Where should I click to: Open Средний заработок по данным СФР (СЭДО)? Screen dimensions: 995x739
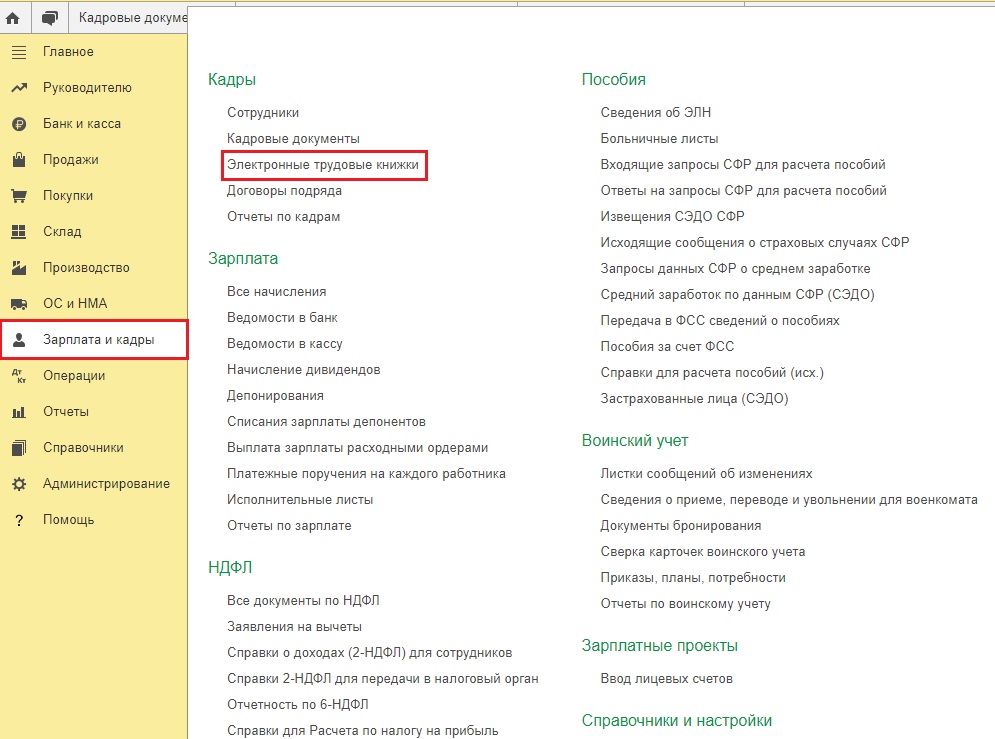click(x=737, y=294)
